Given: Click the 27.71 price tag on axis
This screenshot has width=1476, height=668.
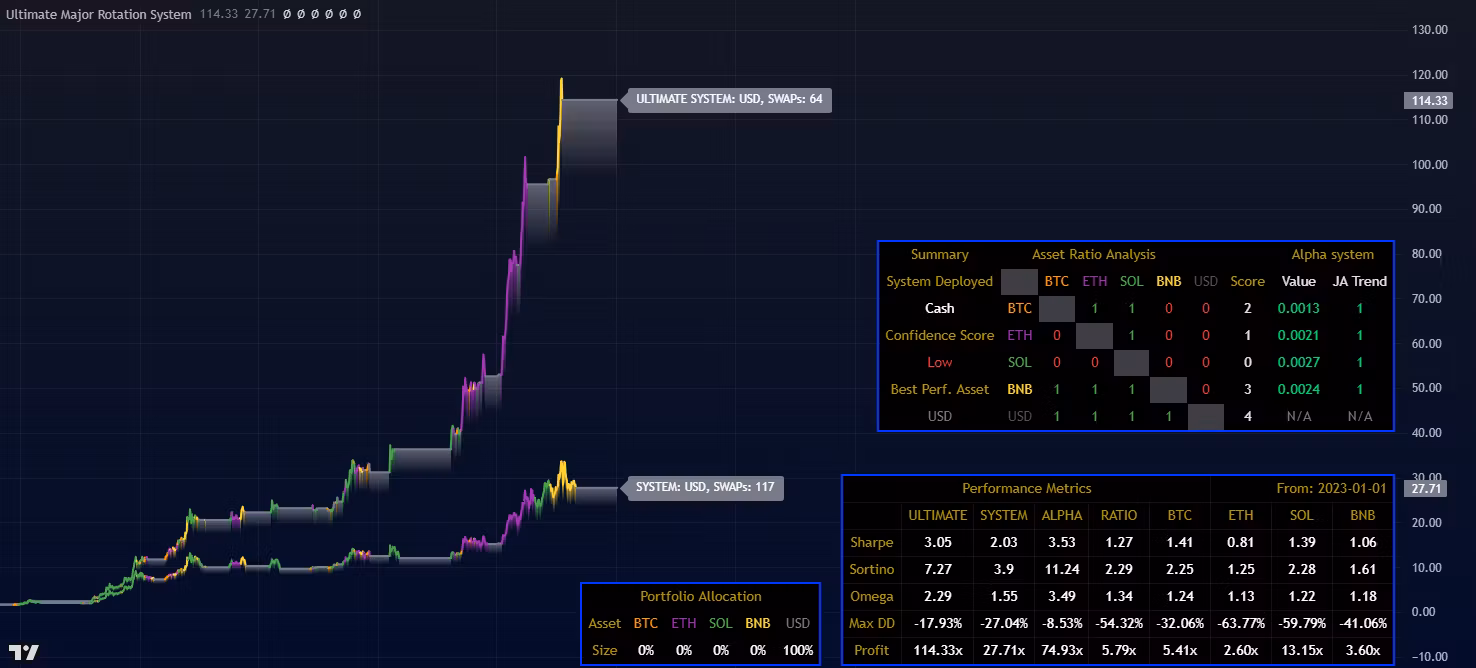Looking at the screenshot, I should 1427,489.
